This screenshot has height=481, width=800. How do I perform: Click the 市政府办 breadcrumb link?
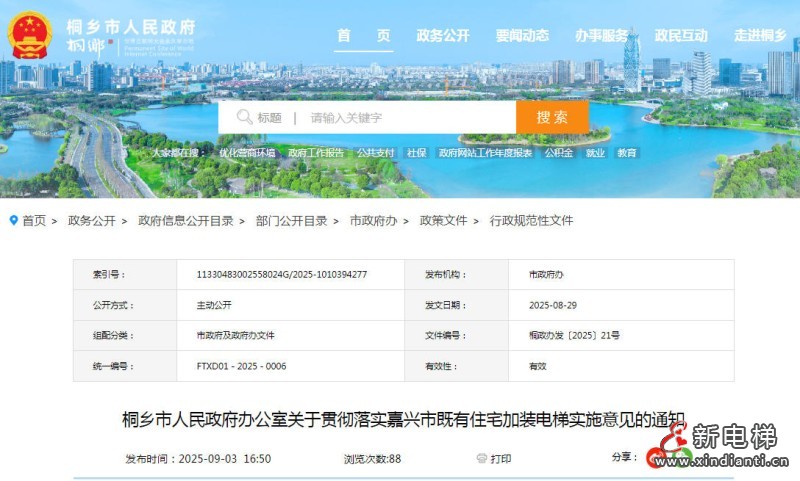374,221
